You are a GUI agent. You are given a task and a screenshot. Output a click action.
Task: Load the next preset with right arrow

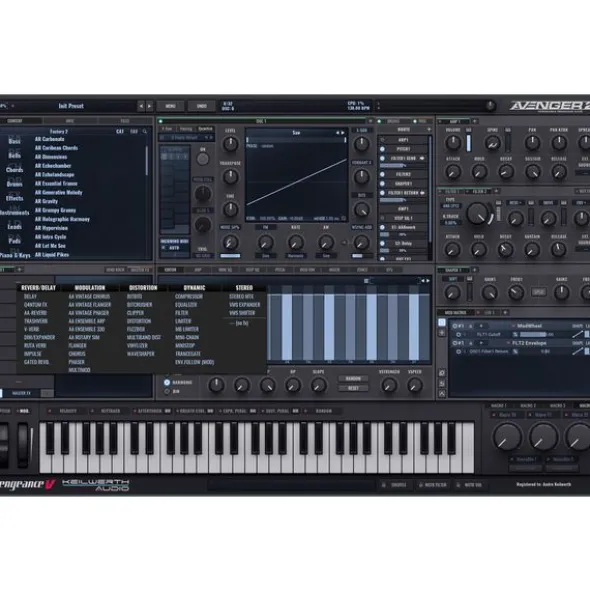pos(150,106)
